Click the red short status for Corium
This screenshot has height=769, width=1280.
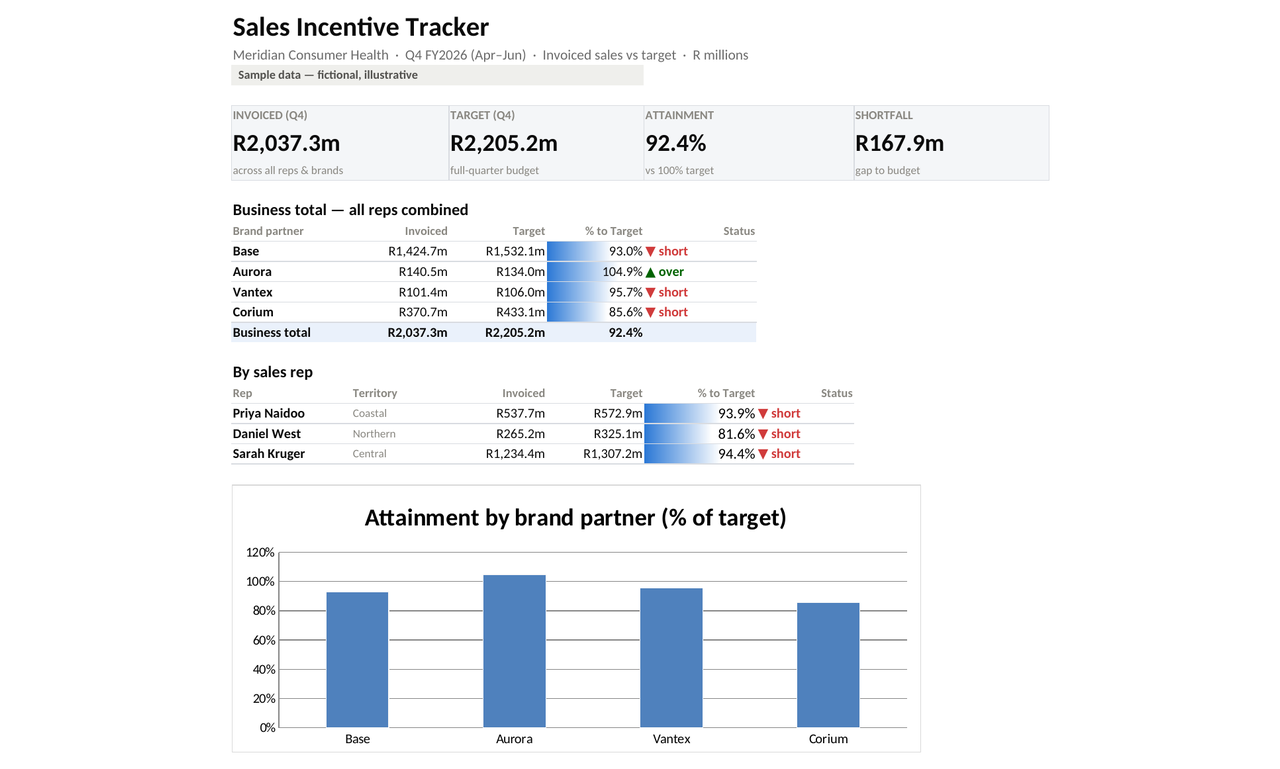(667, 312)
